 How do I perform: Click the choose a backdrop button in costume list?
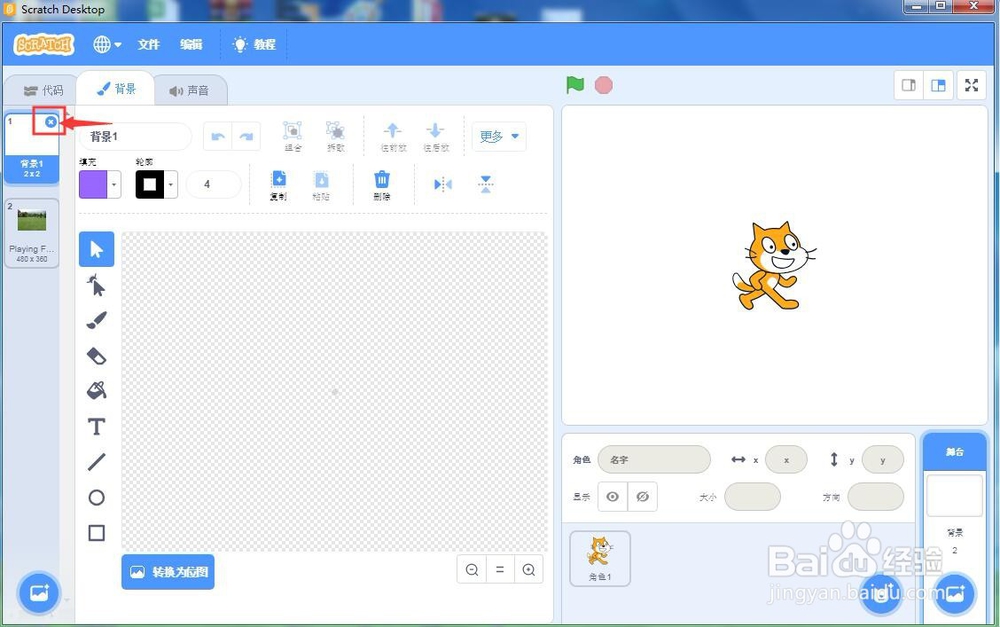(x=39, y=593)
